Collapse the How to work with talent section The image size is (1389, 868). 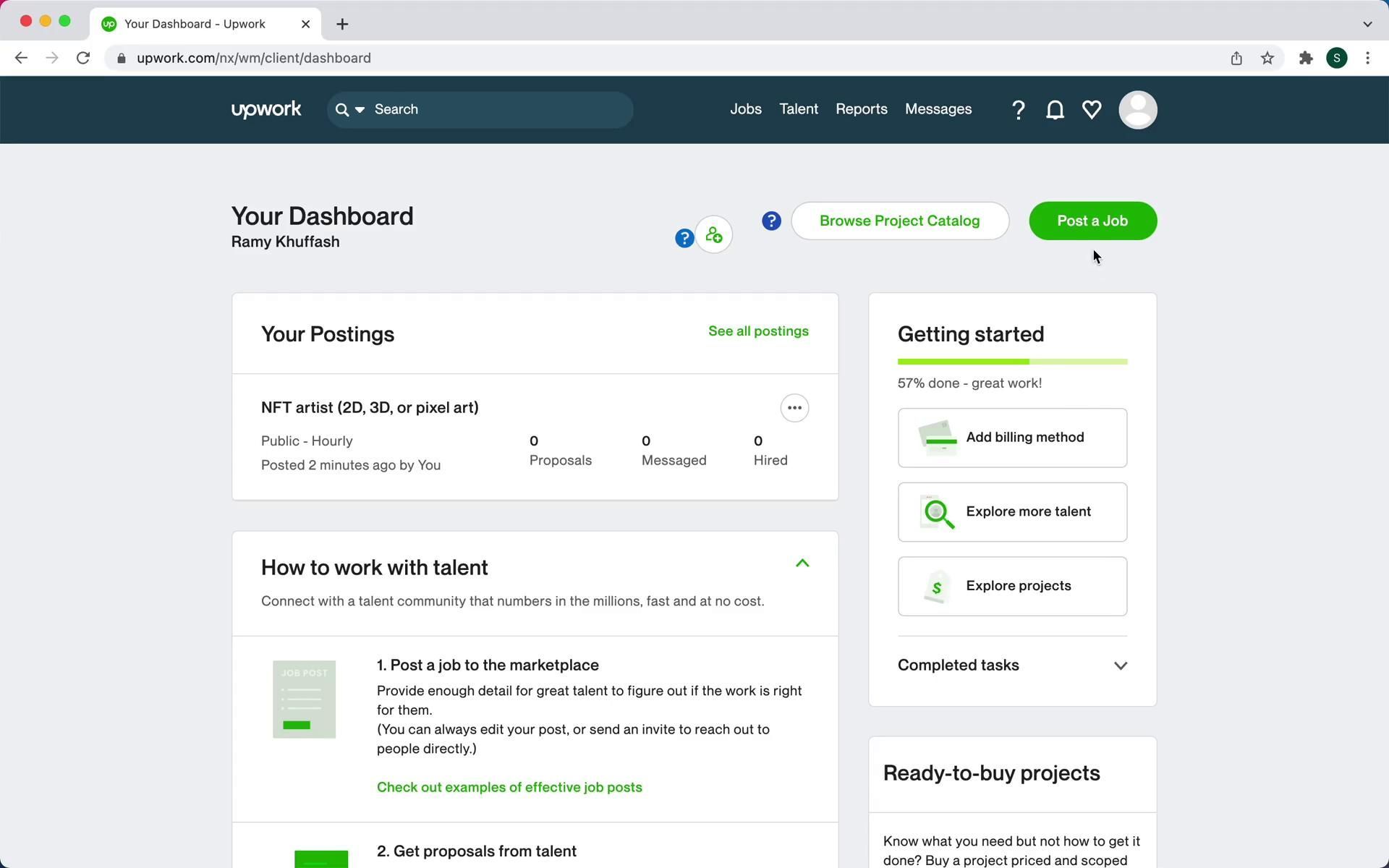tap(802, 563)
